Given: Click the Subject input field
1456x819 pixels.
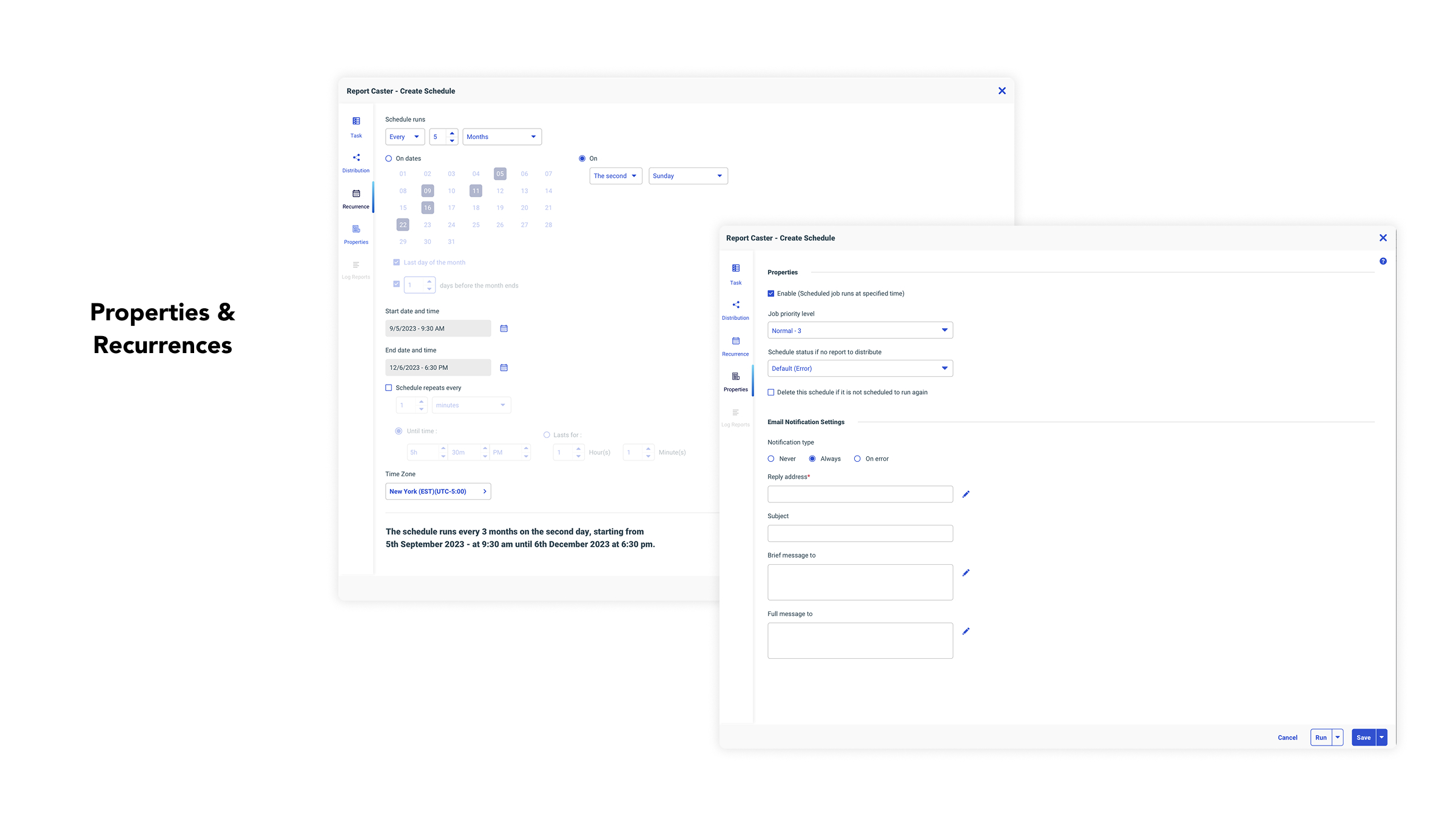Looking at the screenshot, I should (x=860, y=533).
